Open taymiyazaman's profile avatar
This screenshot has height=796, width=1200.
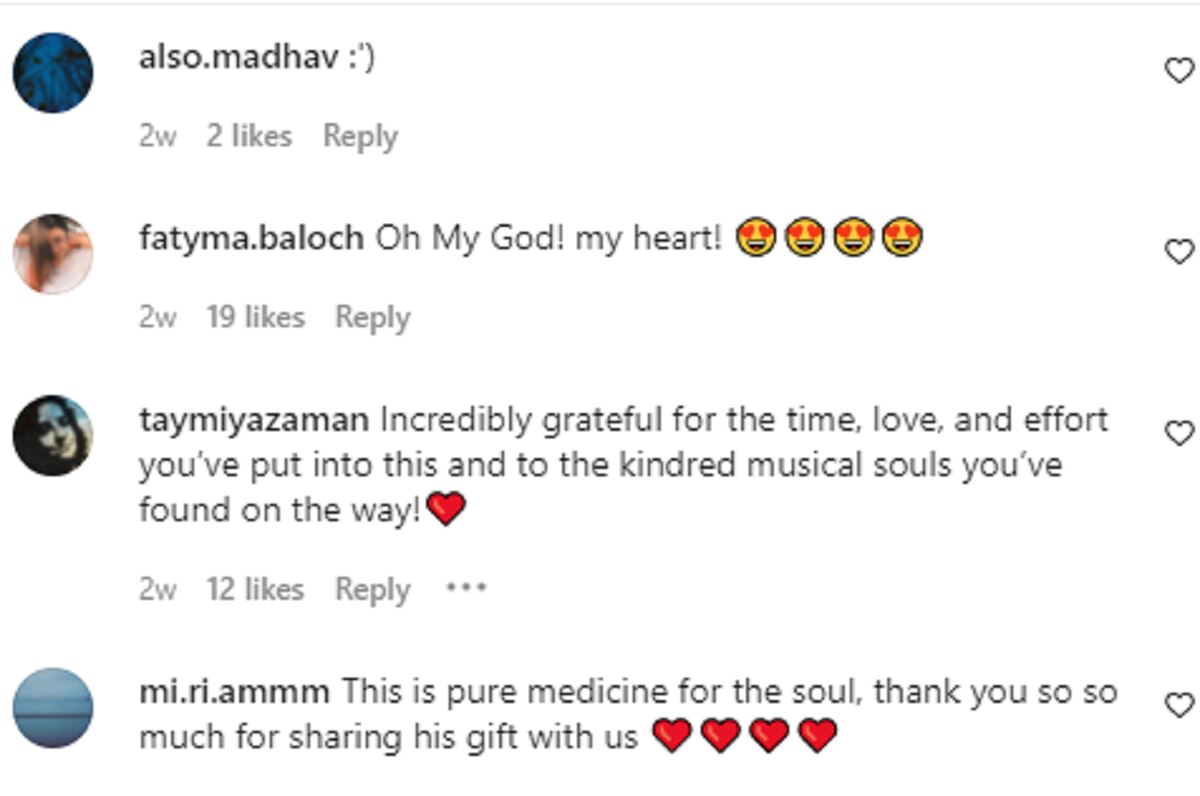(x=53, y=435)
